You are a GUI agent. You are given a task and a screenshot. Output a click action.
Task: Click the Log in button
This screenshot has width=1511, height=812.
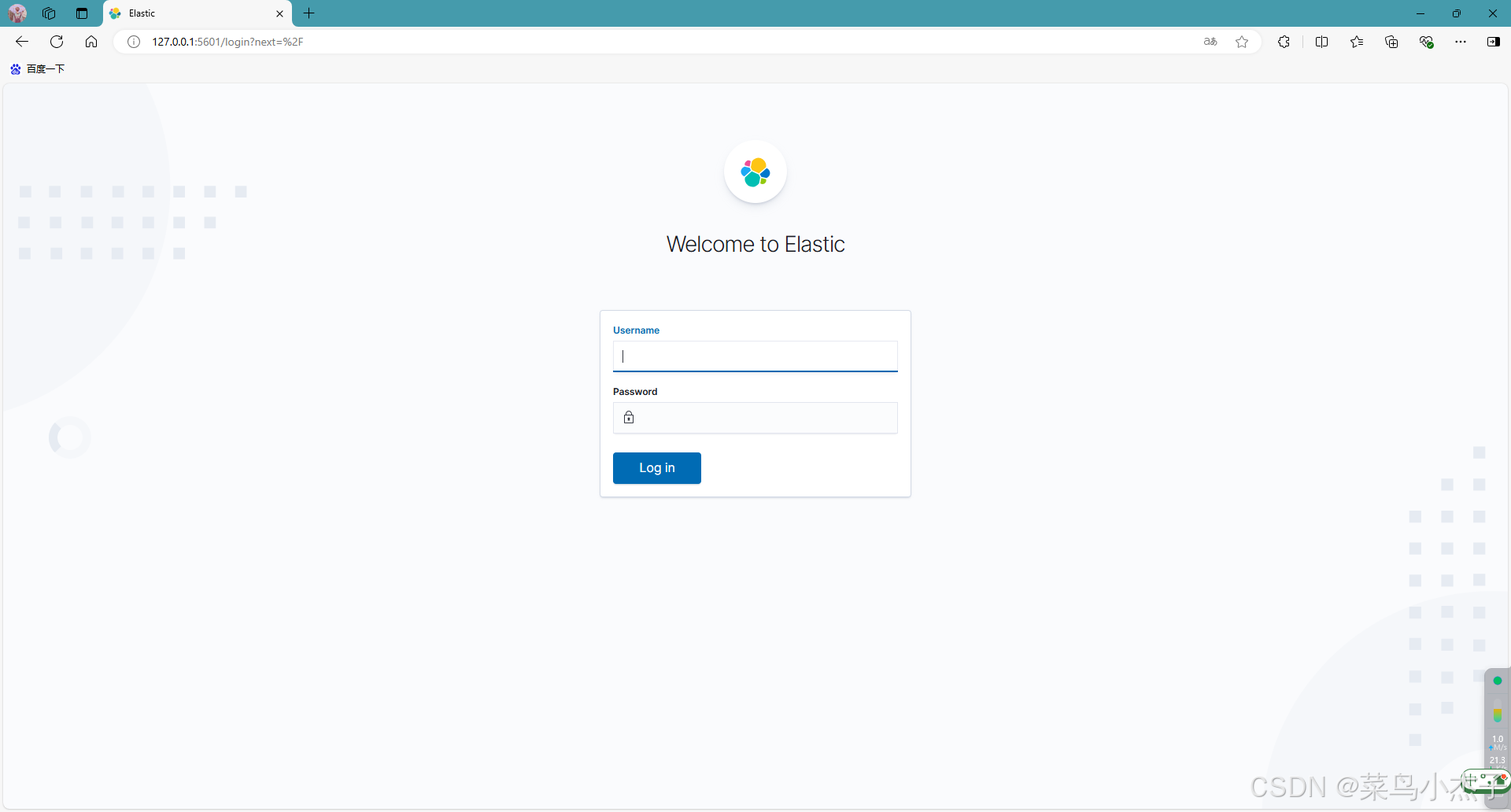(657, 468)
